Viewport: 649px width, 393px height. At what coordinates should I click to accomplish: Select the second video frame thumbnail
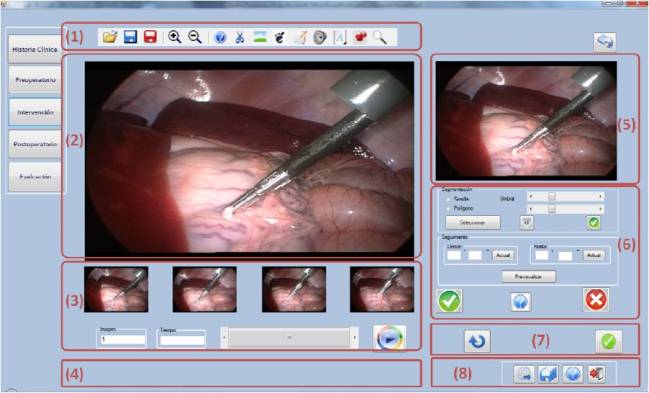click(x=204, y=289)
